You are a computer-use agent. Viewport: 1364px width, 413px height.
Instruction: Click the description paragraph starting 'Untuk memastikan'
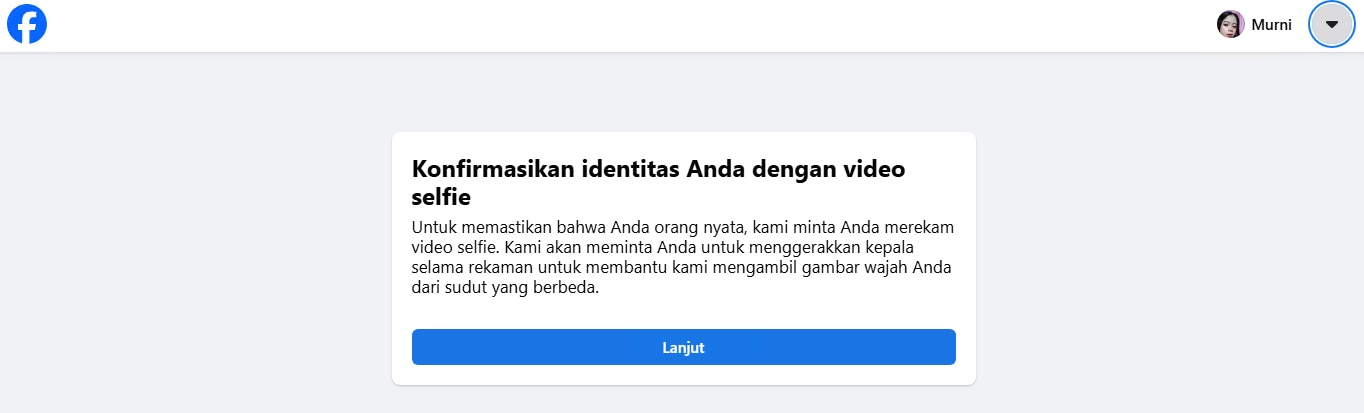click(x=682, y=257)
